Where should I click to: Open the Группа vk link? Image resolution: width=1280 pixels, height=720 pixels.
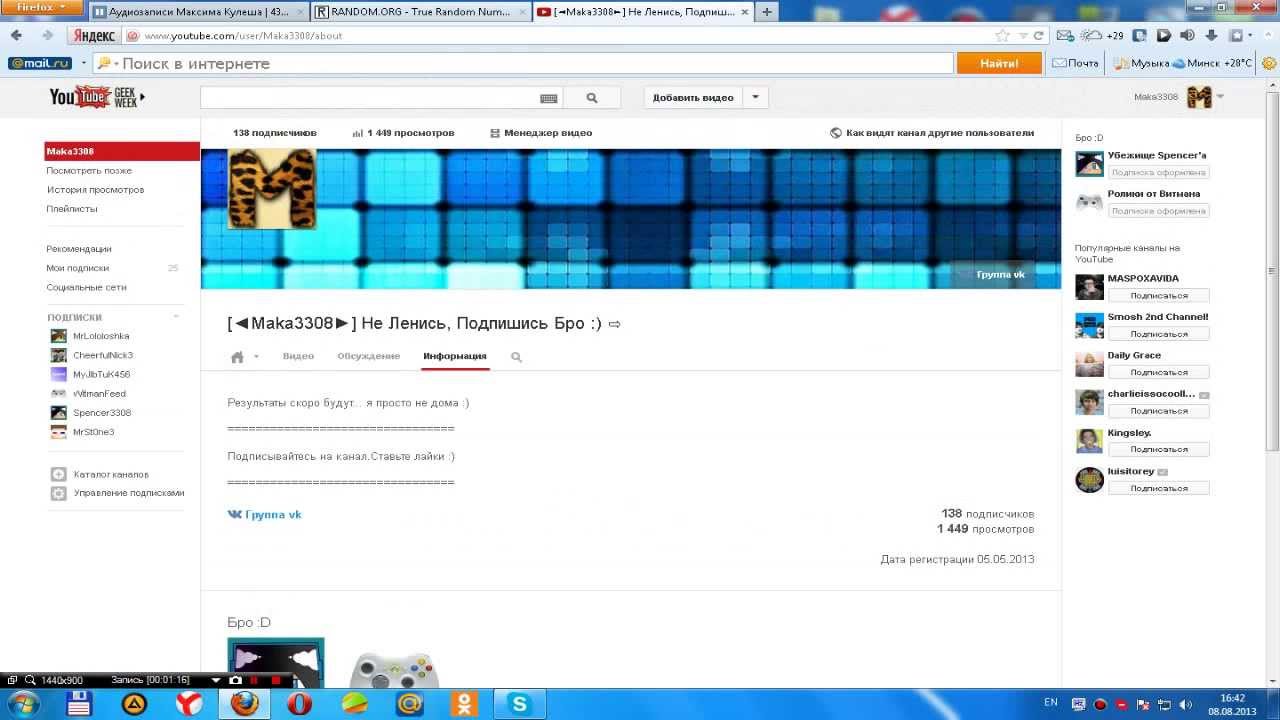pos(265,514)
